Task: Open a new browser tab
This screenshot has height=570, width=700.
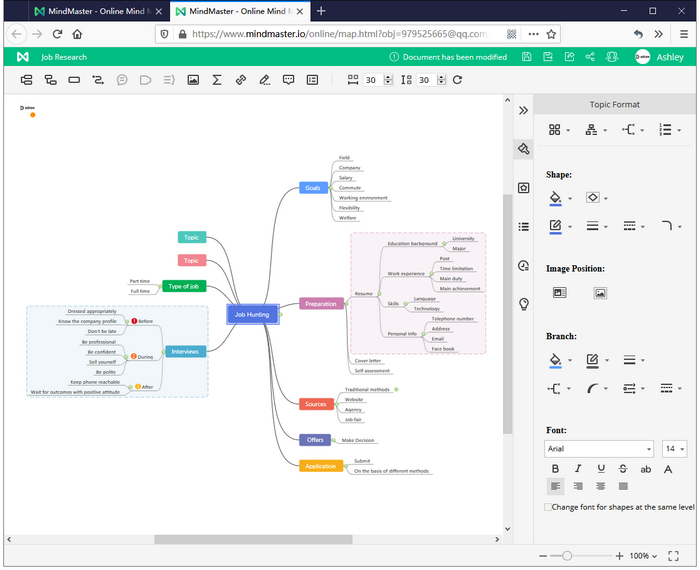Action: tap(321, 11)
